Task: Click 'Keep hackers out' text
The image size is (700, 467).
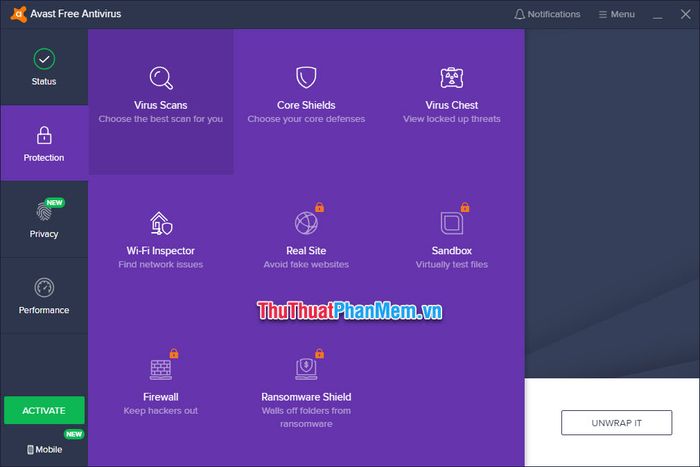Action: point(161,411)
